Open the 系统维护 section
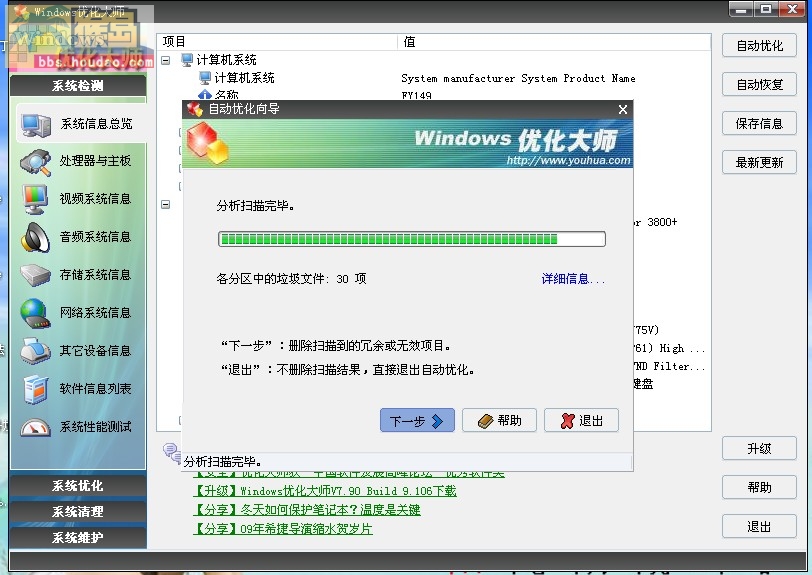The width and height of the screenshot is (812, 575). click(78, 537)
